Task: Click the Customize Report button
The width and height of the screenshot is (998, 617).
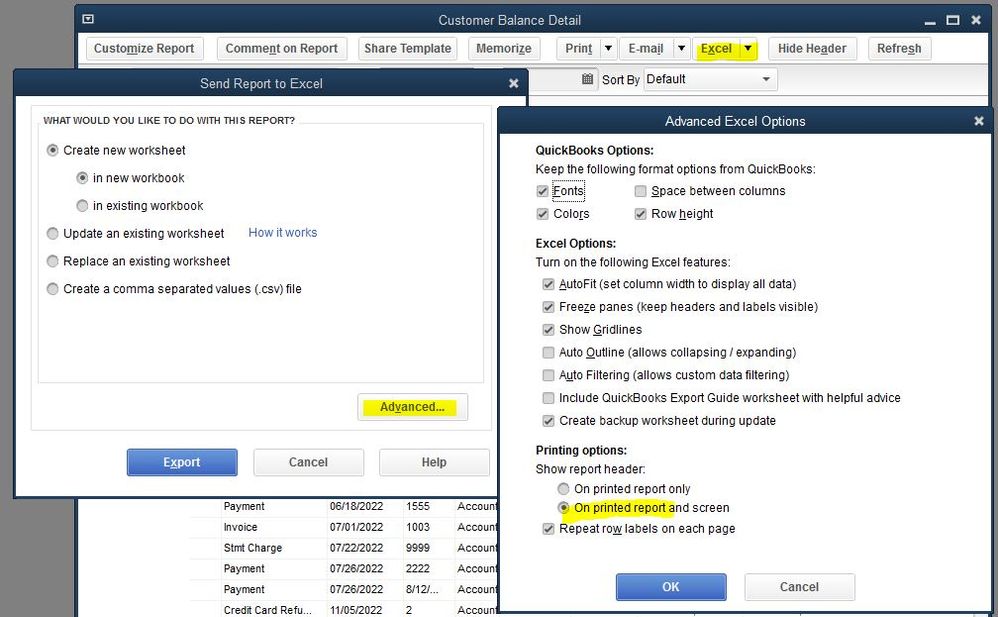Action: tap(144, 48)
